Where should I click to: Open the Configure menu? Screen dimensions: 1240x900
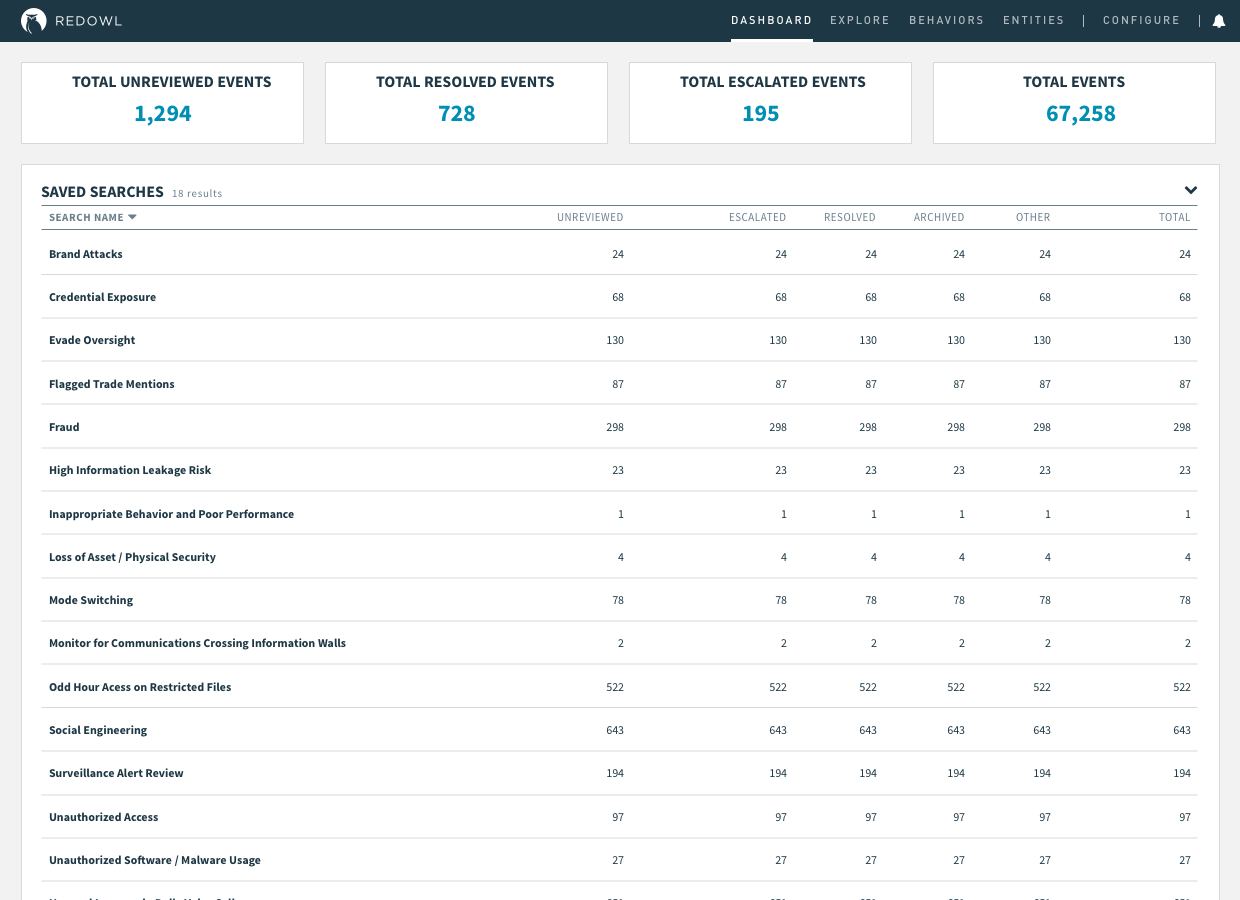1141,20
